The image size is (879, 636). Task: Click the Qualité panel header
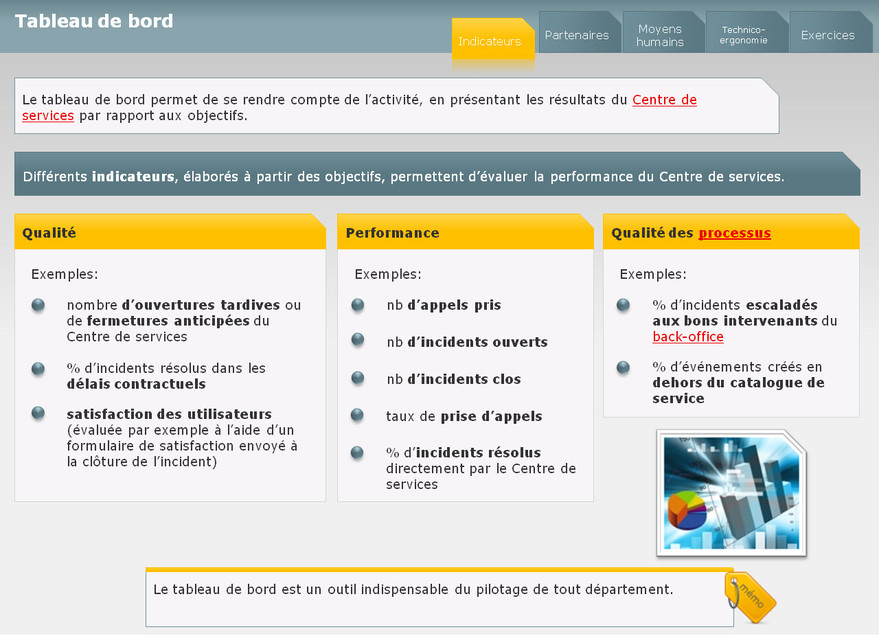[170, 232]
